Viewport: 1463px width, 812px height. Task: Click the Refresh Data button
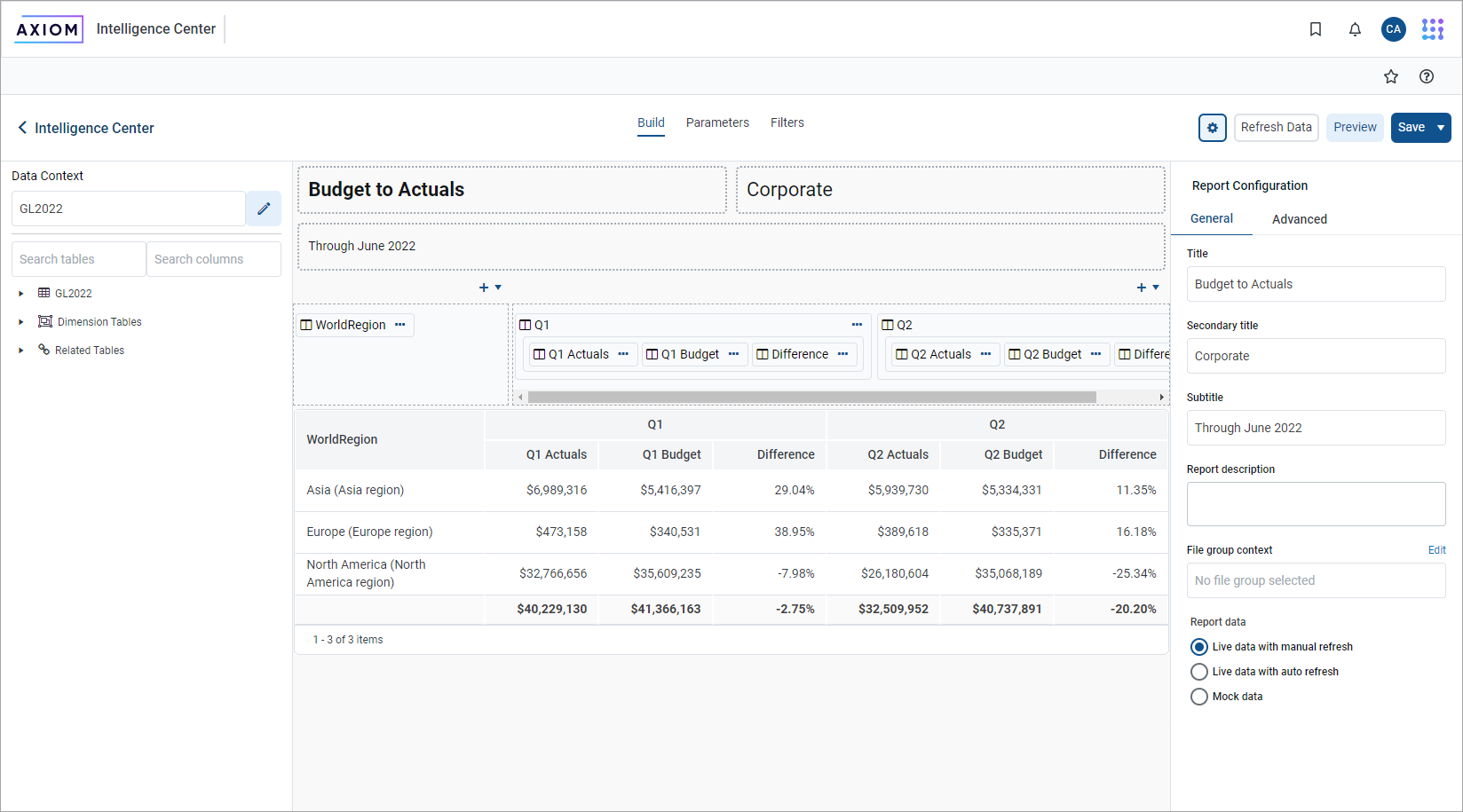click(x=1276, y=128)
